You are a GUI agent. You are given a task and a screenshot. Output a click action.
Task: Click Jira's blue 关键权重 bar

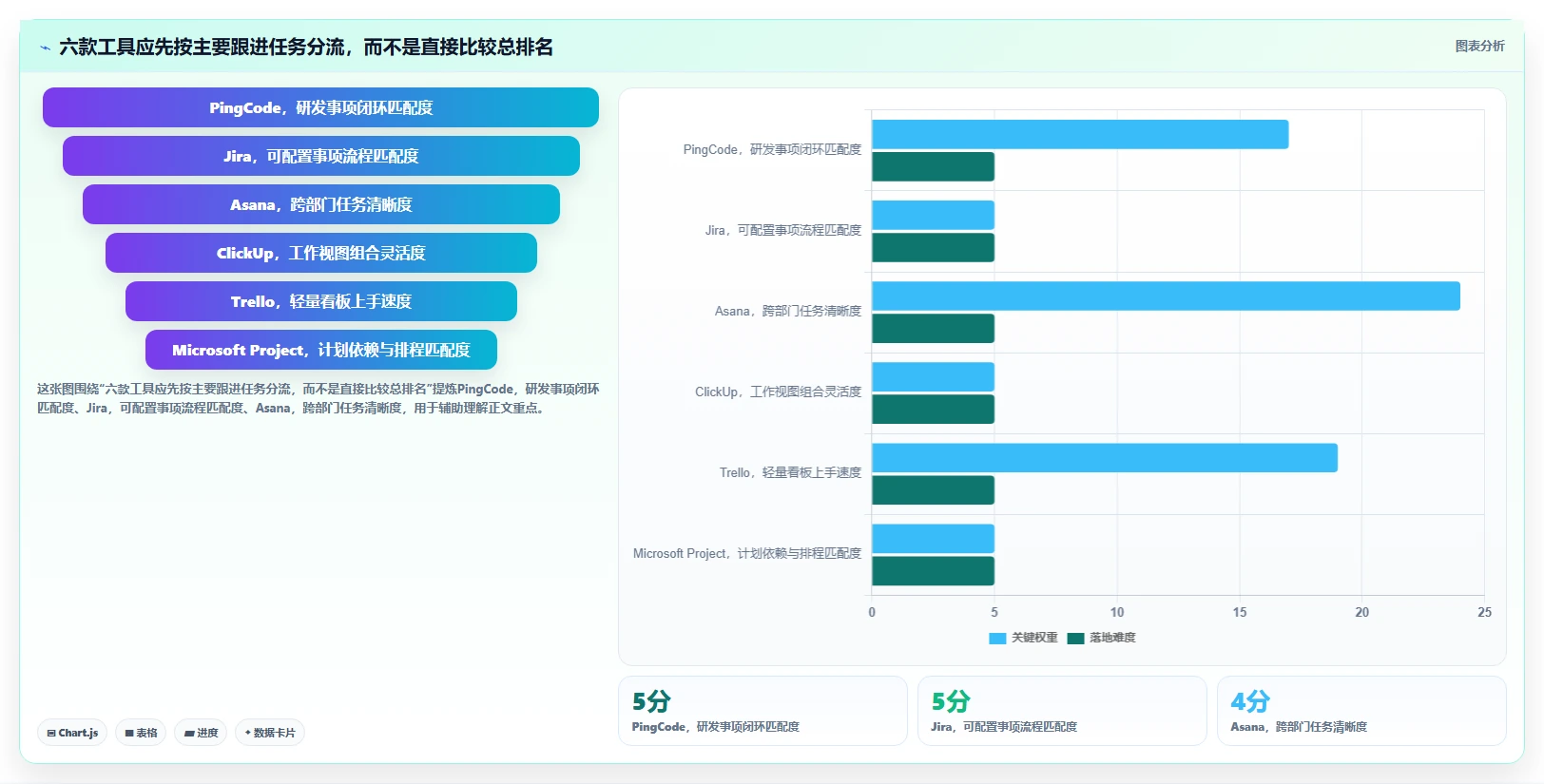(x=933, y=215)
